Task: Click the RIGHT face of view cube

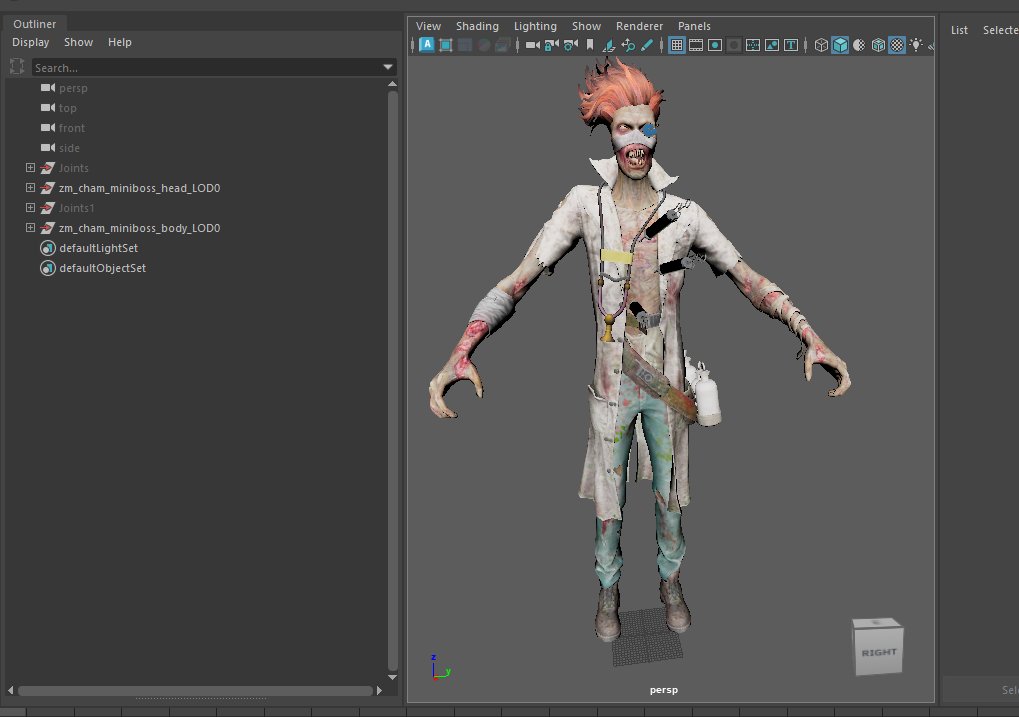Action: pyautogui.click(x=880, y=651)
